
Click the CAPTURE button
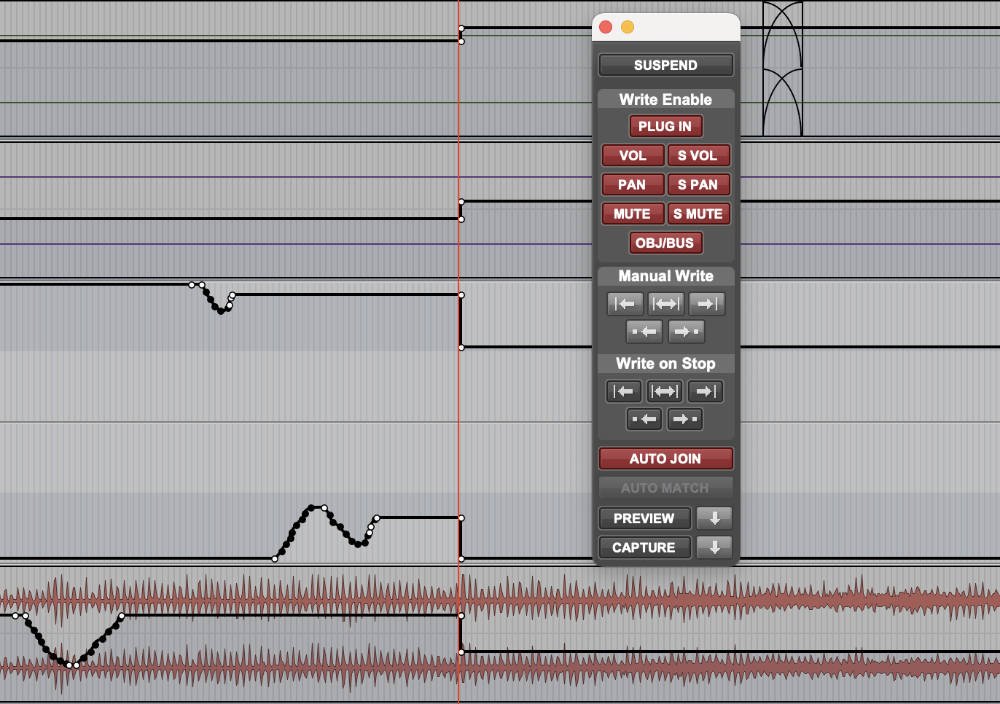click(644, 548)
